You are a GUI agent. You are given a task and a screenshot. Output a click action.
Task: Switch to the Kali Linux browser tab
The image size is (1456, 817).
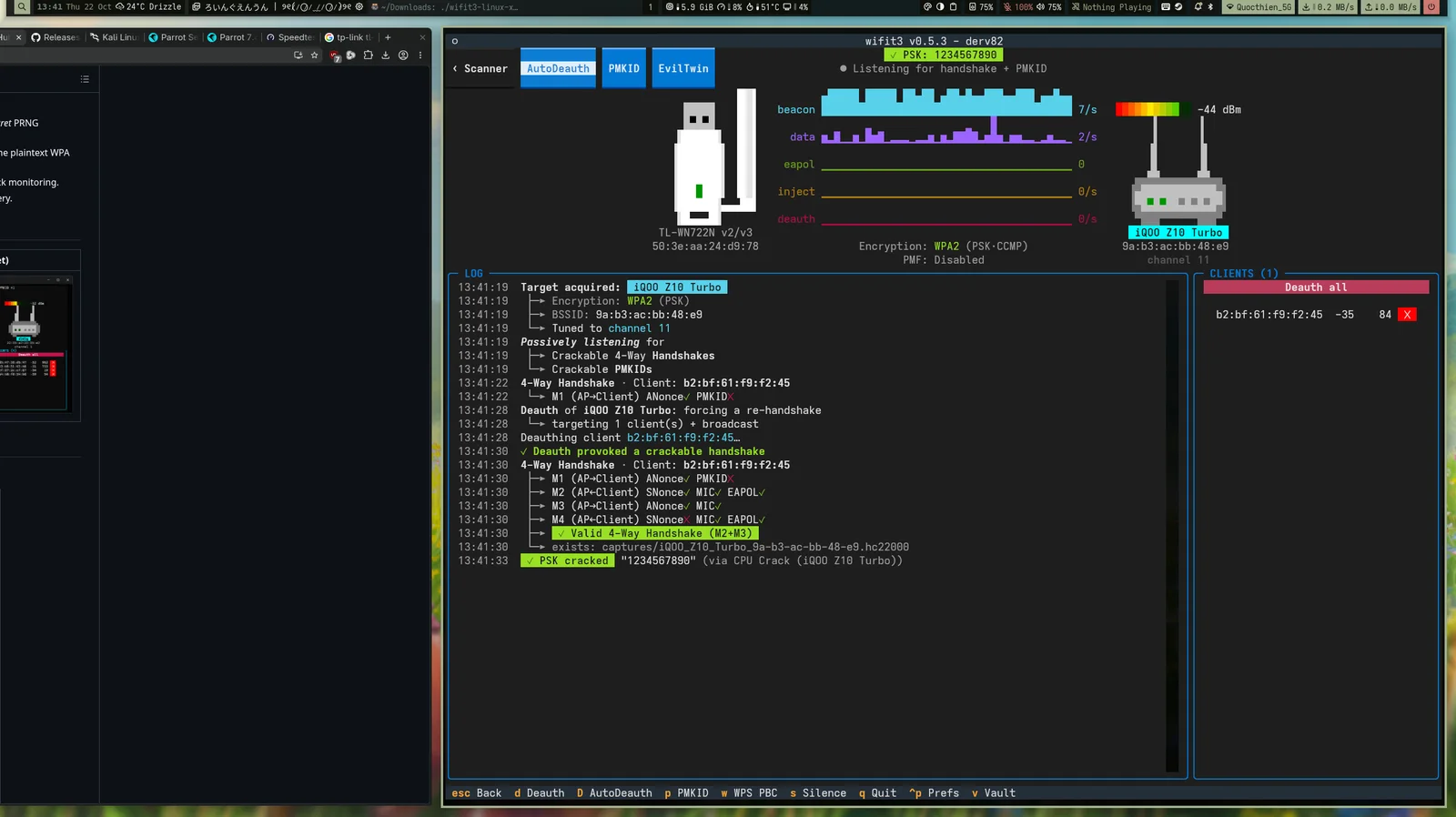(x=114, y=37)
